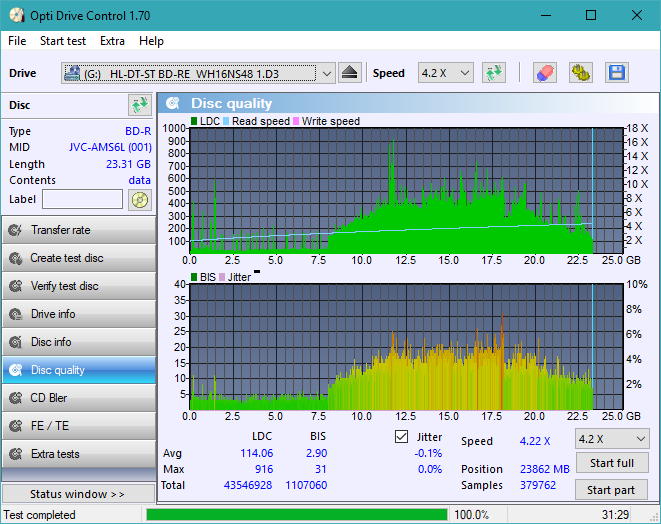Open the options gear icon
The width and height of the screenshot is (661, 524).
(581, 73)
